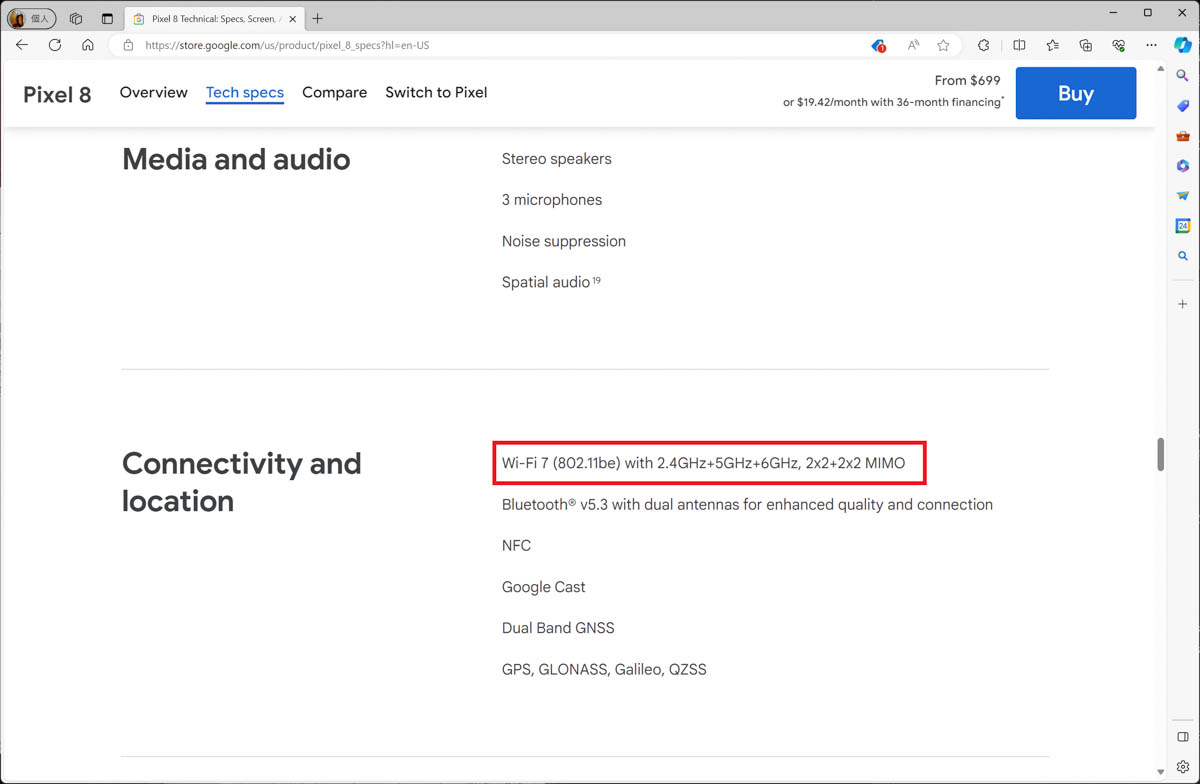
Task: Add this page to favorites with the star
Action: click(x=943, y=45)
